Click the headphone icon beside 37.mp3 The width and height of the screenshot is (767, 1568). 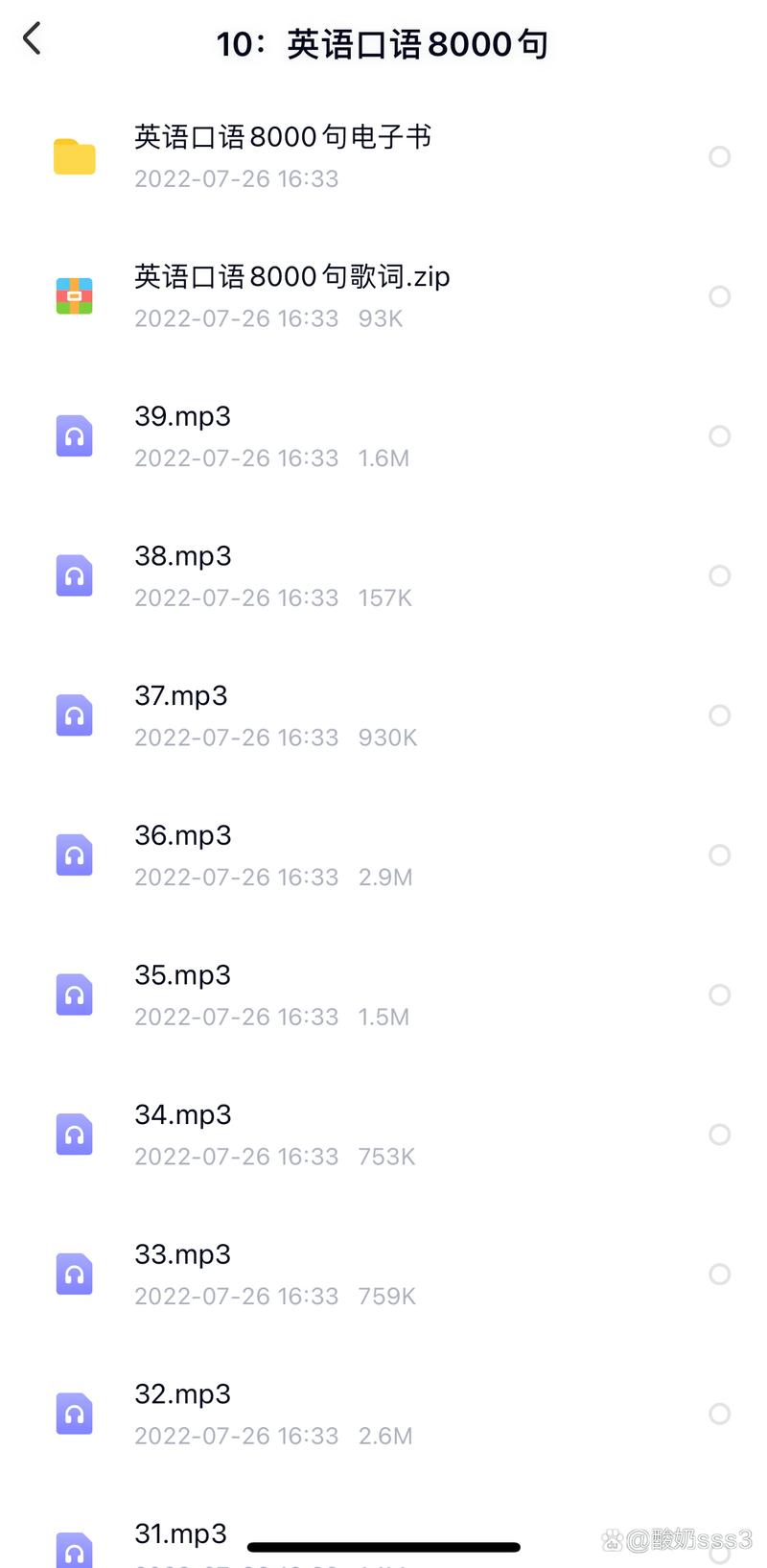(x=74, y=715)
